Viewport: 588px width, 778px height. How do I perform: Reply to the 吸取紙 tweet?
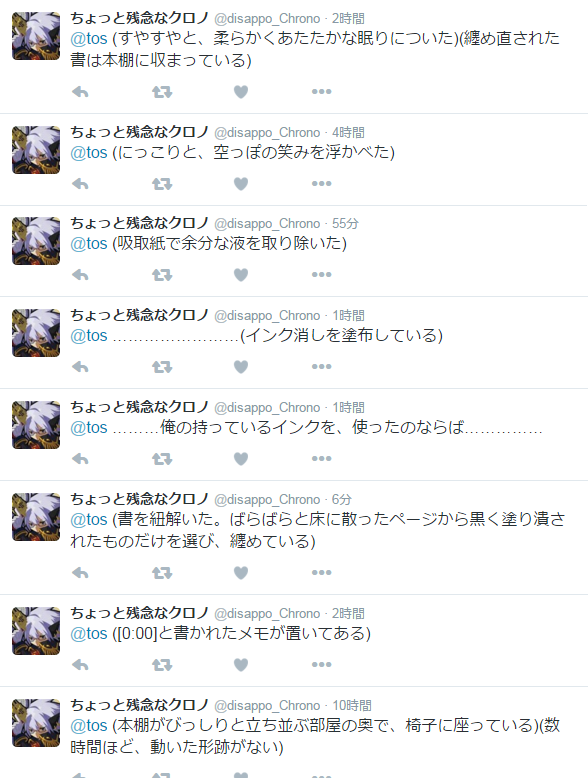80,275
